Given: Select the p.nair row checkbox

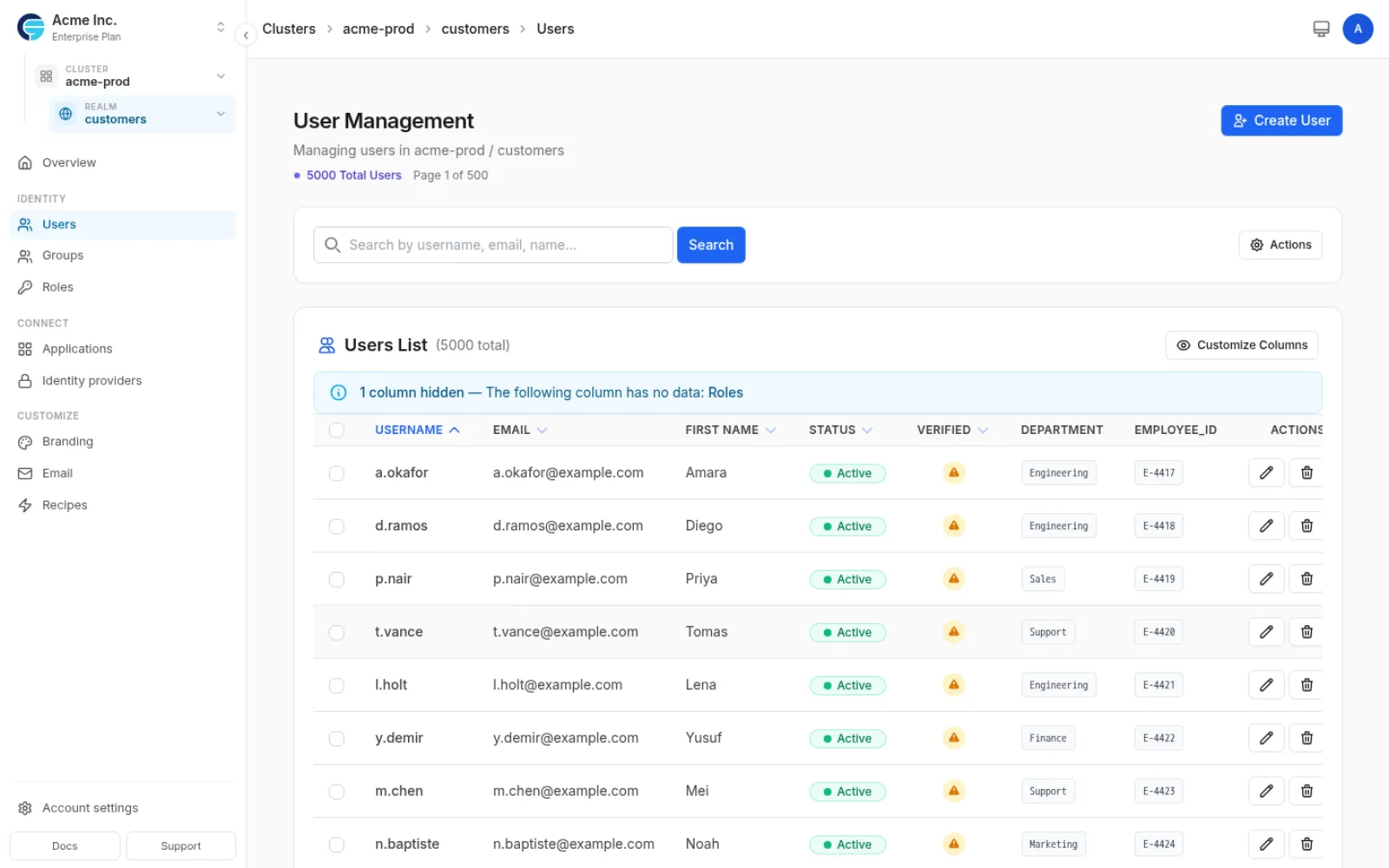Looking at the screenshot, I should pos(337,579).
